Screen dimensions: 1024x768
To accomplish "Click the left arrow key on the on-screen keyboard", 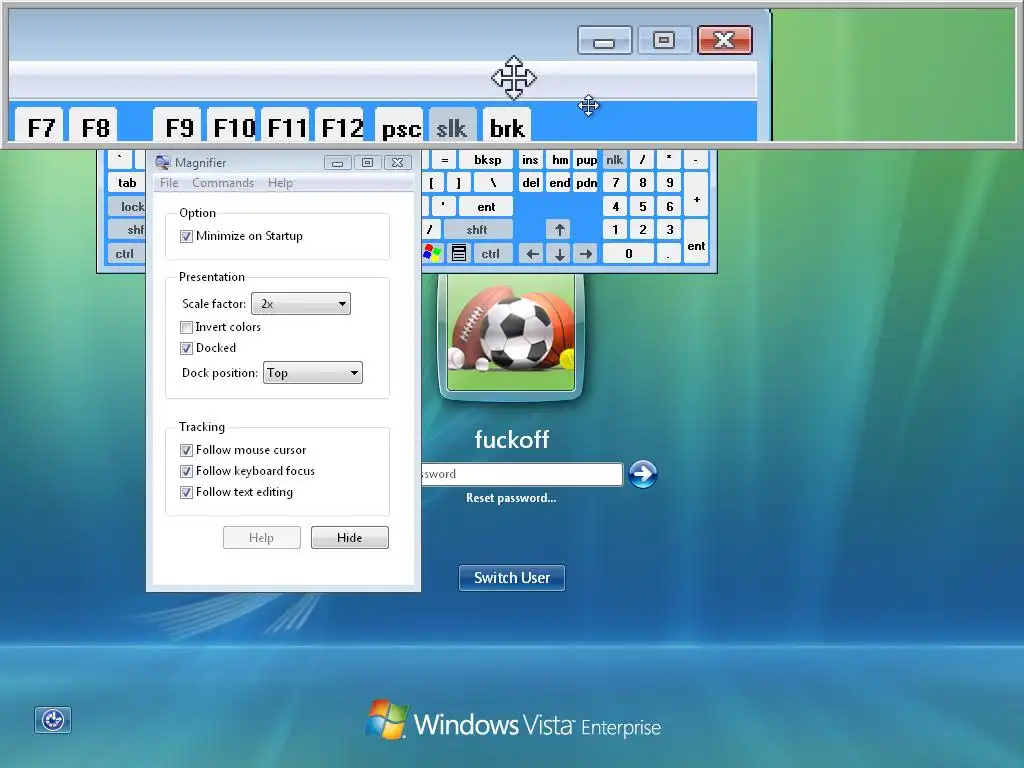I will click(x=532, y=253).
